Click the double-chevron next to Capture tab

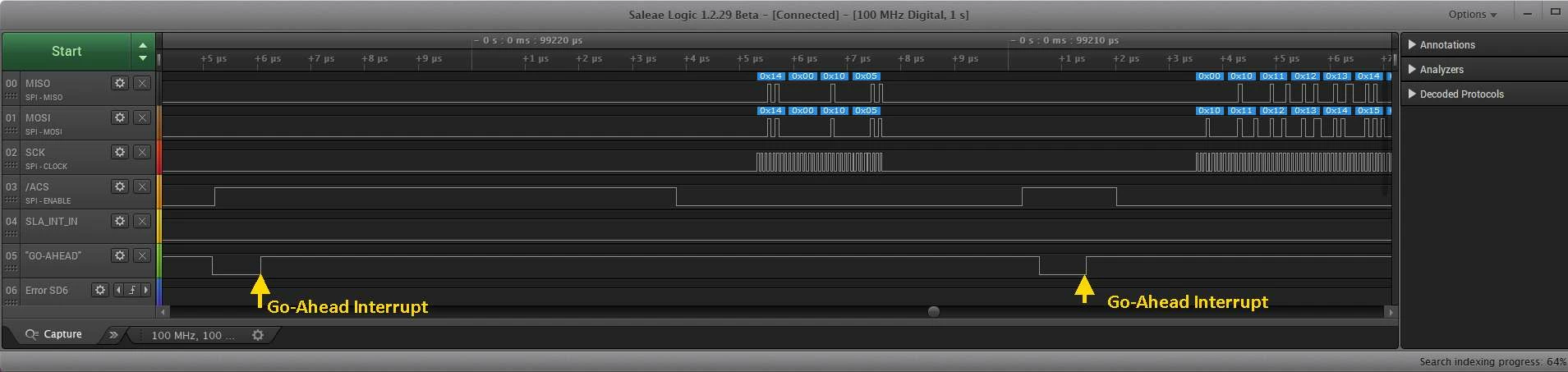(x=113, y=334)
